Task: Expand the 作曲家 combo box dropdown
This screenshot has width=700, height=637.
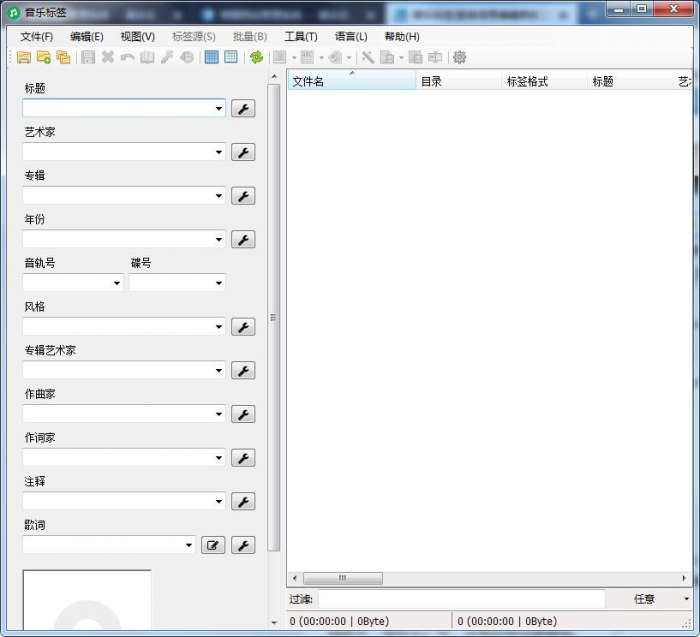Action: click(219, 414)
